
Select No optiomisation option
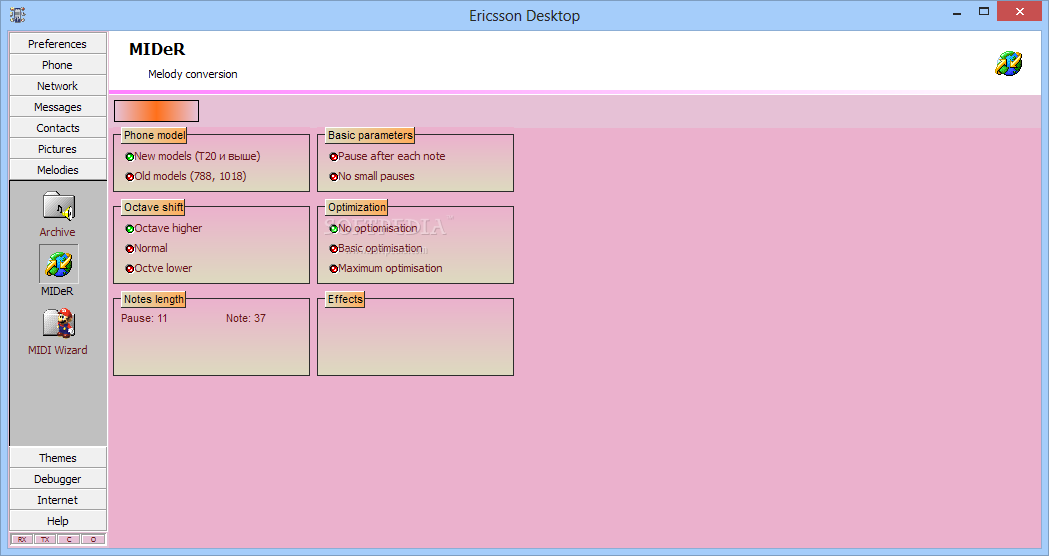coord(374,228)
